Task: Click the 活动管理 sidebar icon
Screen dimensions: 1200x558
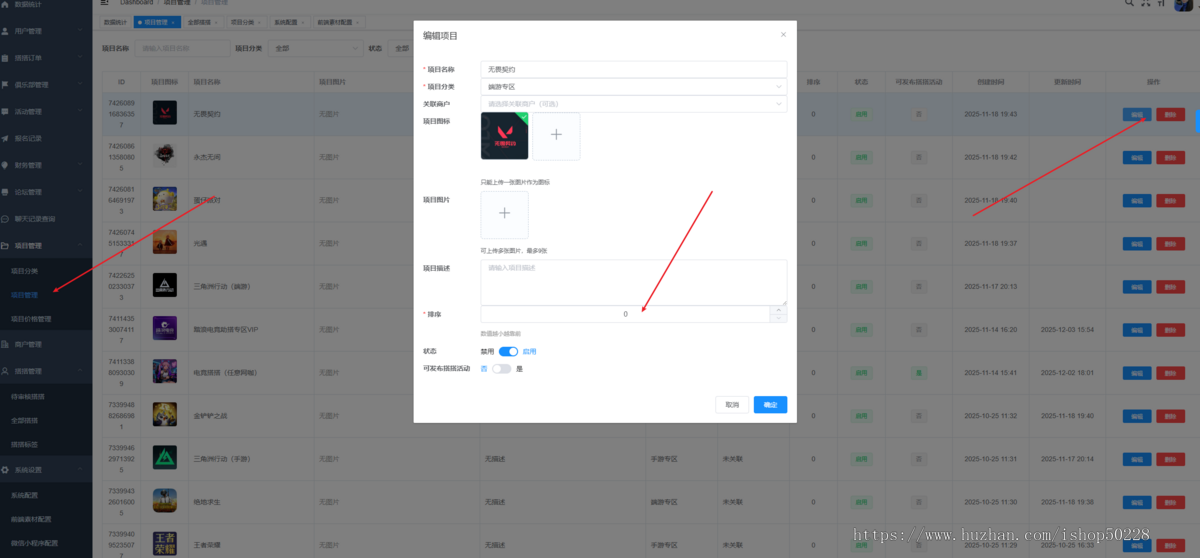Action: tap(6, 112)
